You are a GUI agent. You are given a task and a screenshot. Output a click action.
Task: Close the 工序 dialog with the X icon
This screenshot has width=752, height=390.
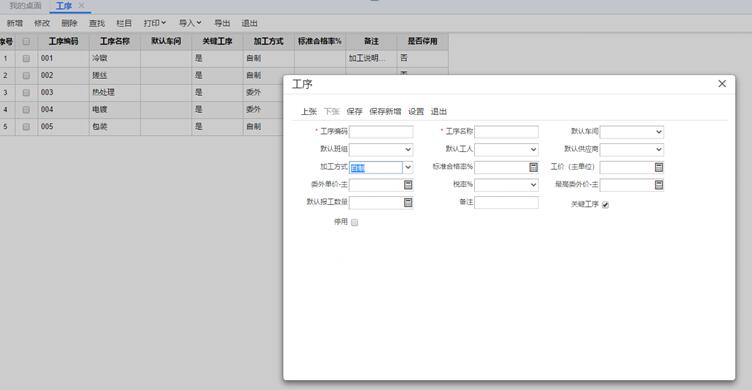pyautogui.click(x=722, y=83)
